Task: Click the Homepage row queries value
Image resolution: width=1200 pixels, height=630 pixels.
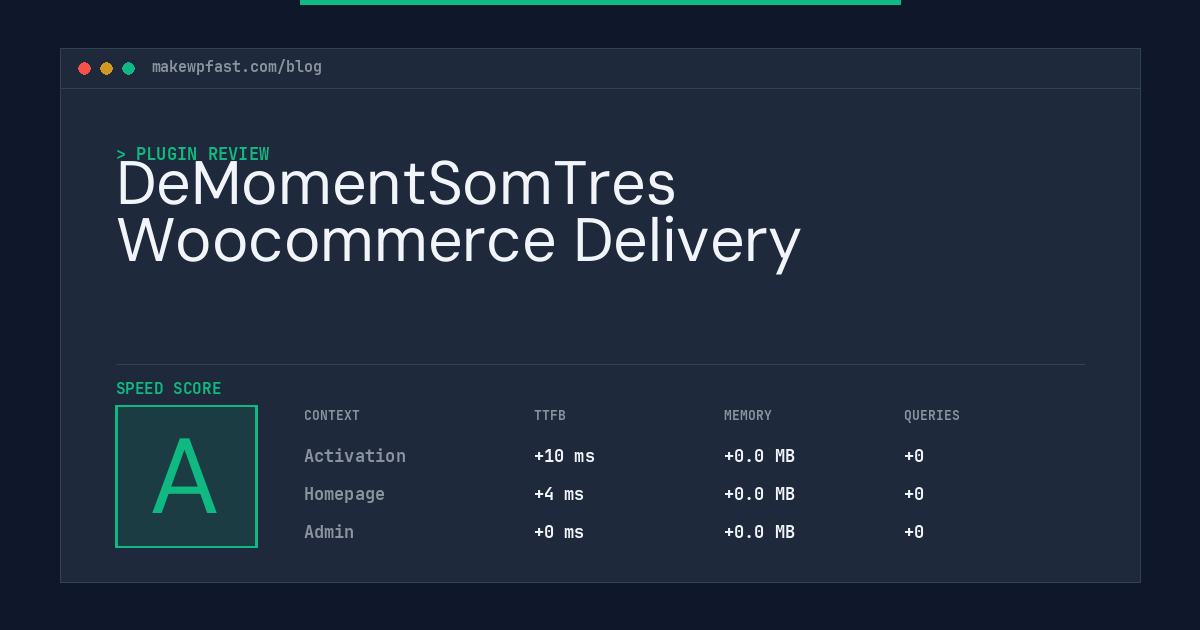Action: [914, 494]
